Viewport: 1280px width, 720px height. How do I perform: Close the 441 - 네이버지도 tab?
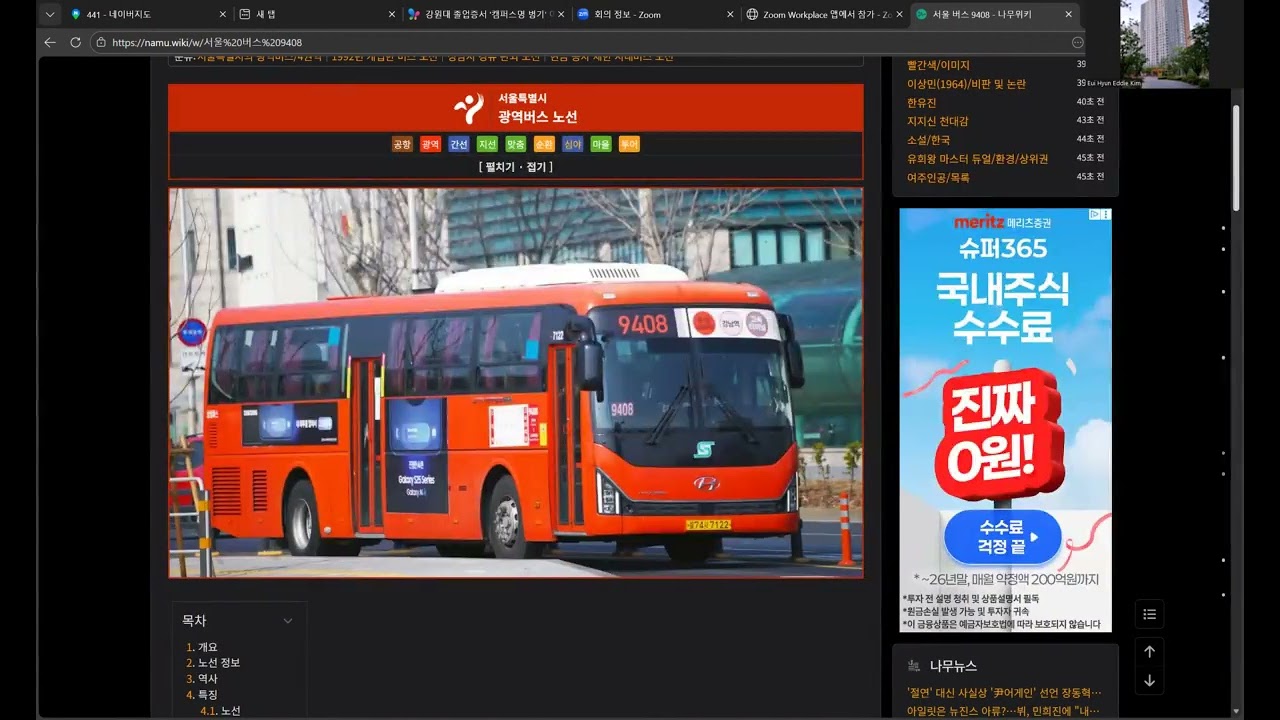coord(222,14)
